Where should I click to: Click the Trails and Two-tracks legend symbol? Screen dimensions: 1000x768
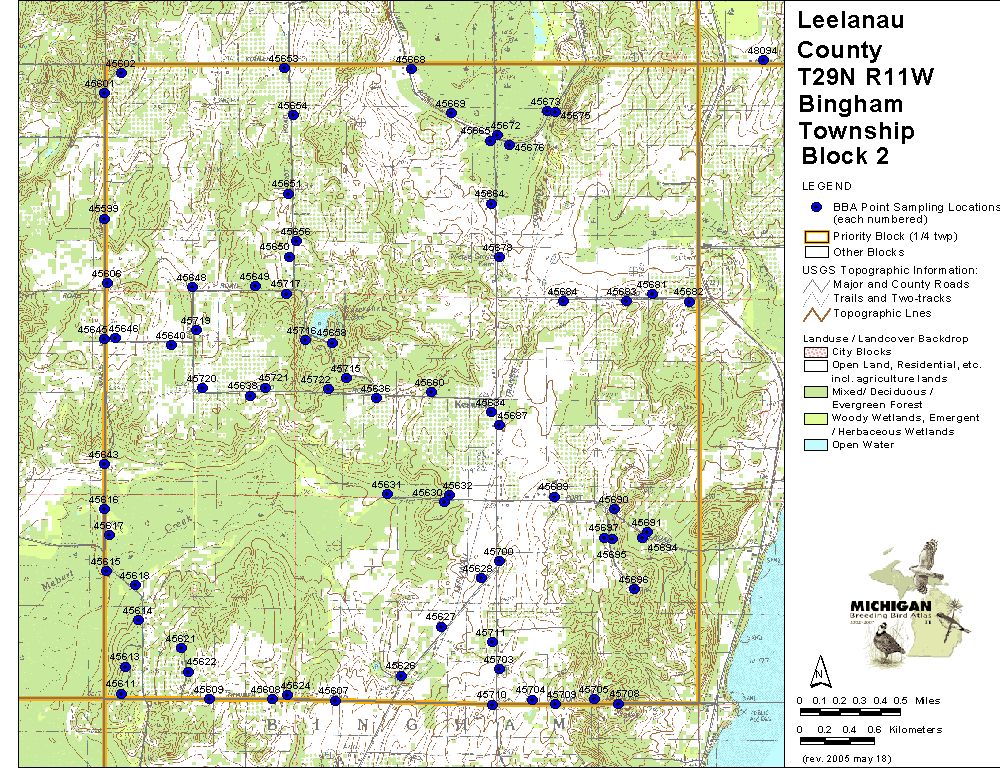(x=815, y=299)
